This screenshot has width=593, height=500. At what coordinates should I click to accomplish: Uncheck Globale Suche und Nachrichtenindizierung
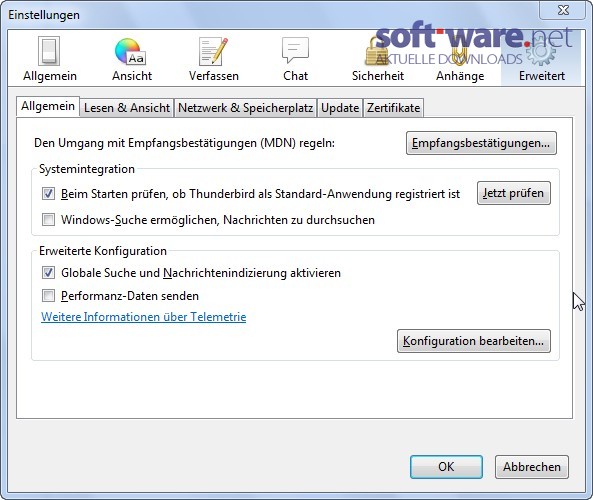(x=48, y=273)
